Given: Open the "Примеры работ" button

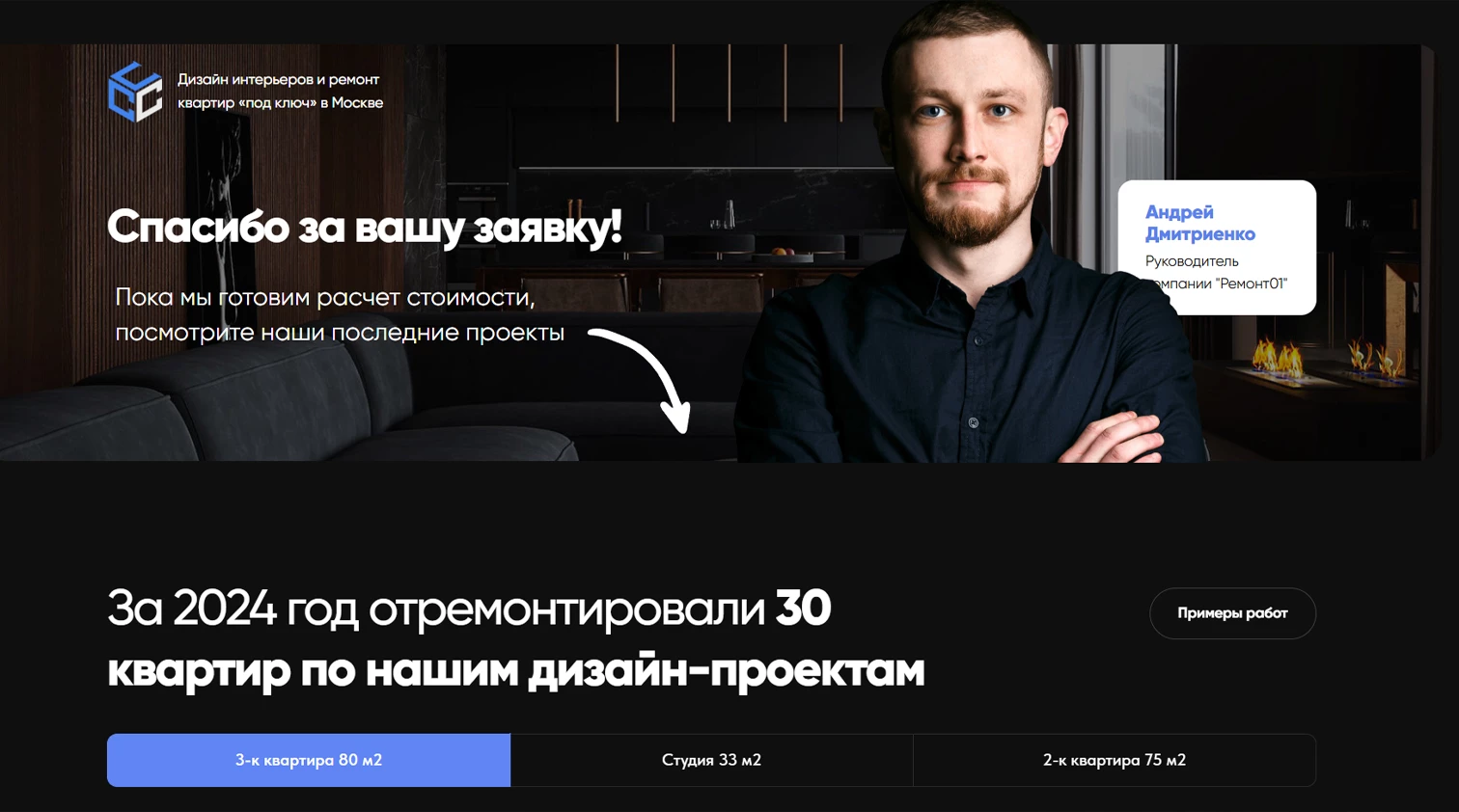Looking at the screenshot, I should (1232, 613).
